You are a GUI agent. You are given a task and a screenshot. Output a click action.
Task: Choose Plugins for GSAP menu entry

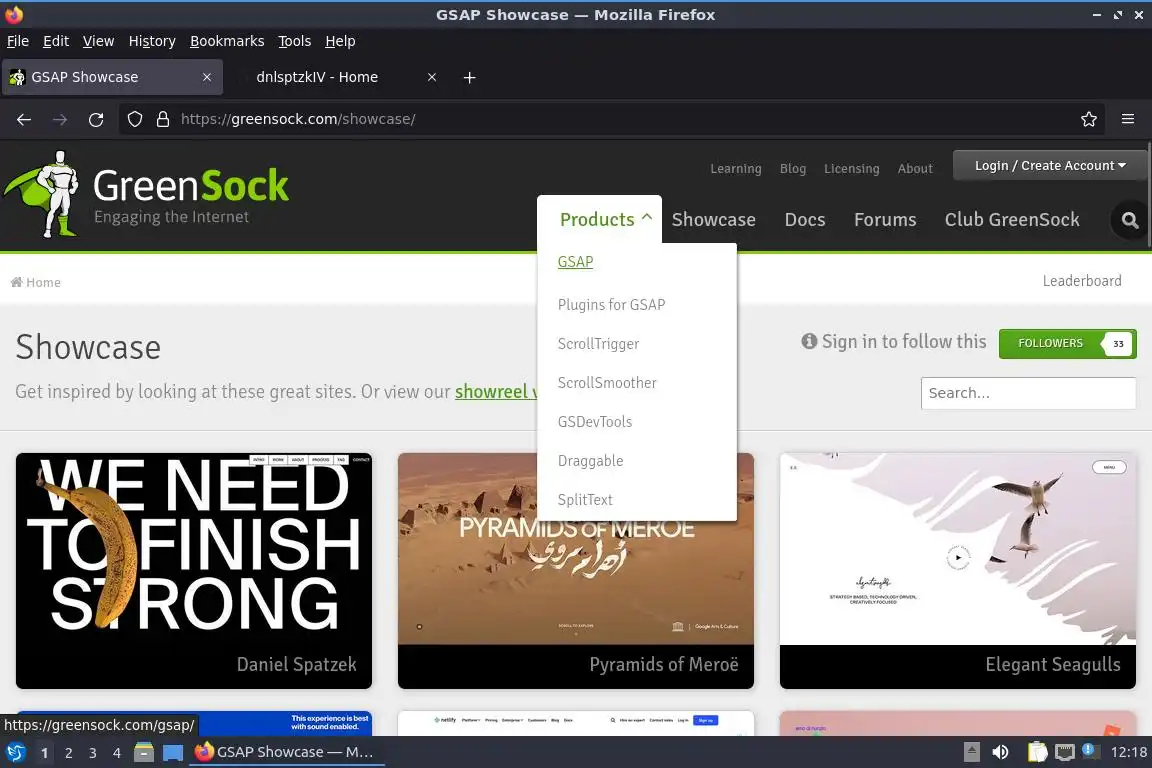[x=611, y=304]
